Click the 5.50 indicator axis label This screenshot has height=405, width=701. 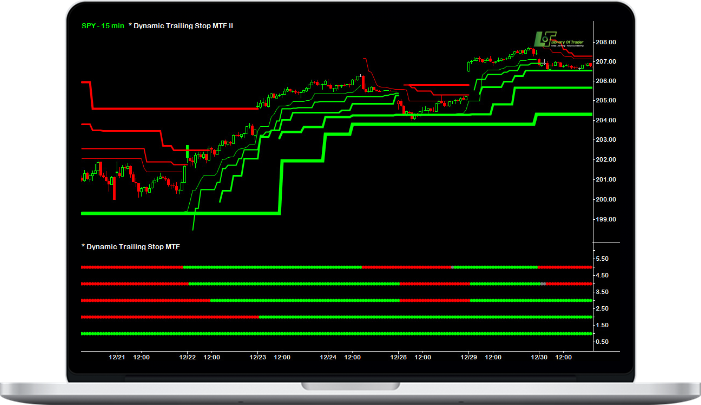coord(602,258)
